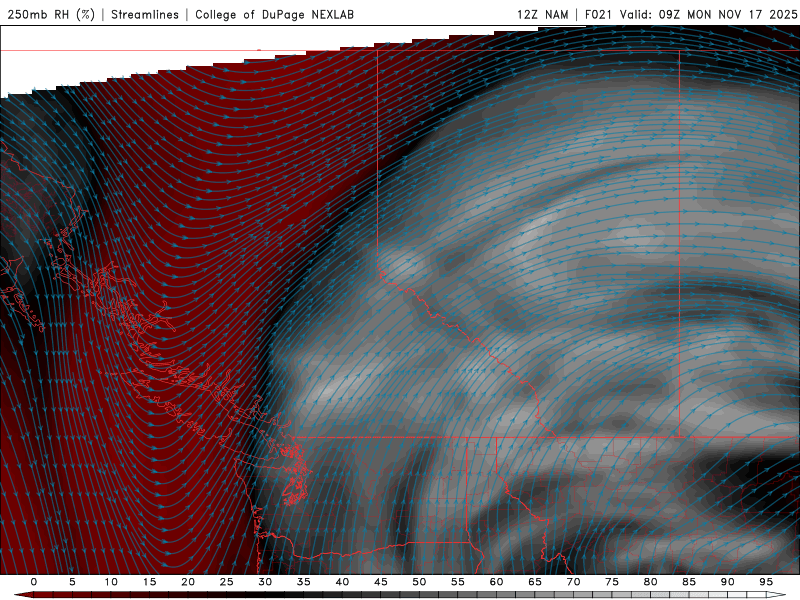Click 'Valid: 09Z MON NOV 17 2025' text
800x600 pixels.
(708, 14)
